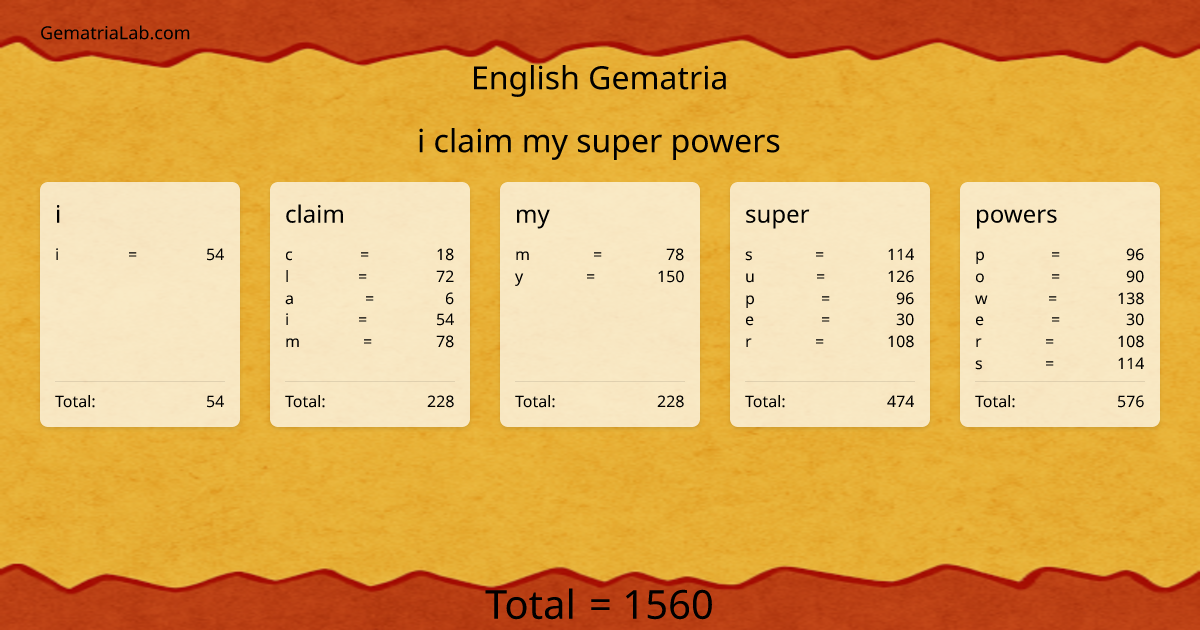Select the English Gematria heading

coord(599,78)
